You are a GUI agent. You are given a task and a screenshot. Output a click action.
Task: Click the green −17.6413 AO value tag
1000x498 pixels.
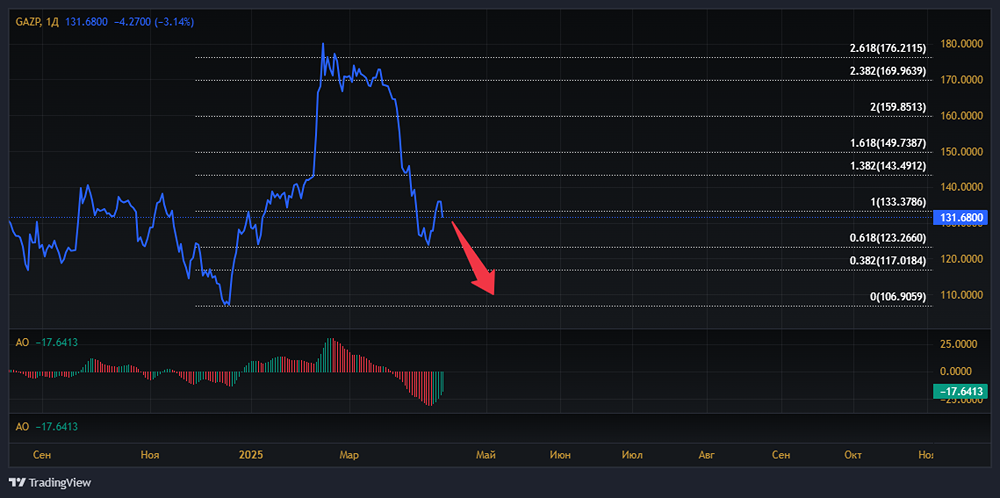point(960,391)
